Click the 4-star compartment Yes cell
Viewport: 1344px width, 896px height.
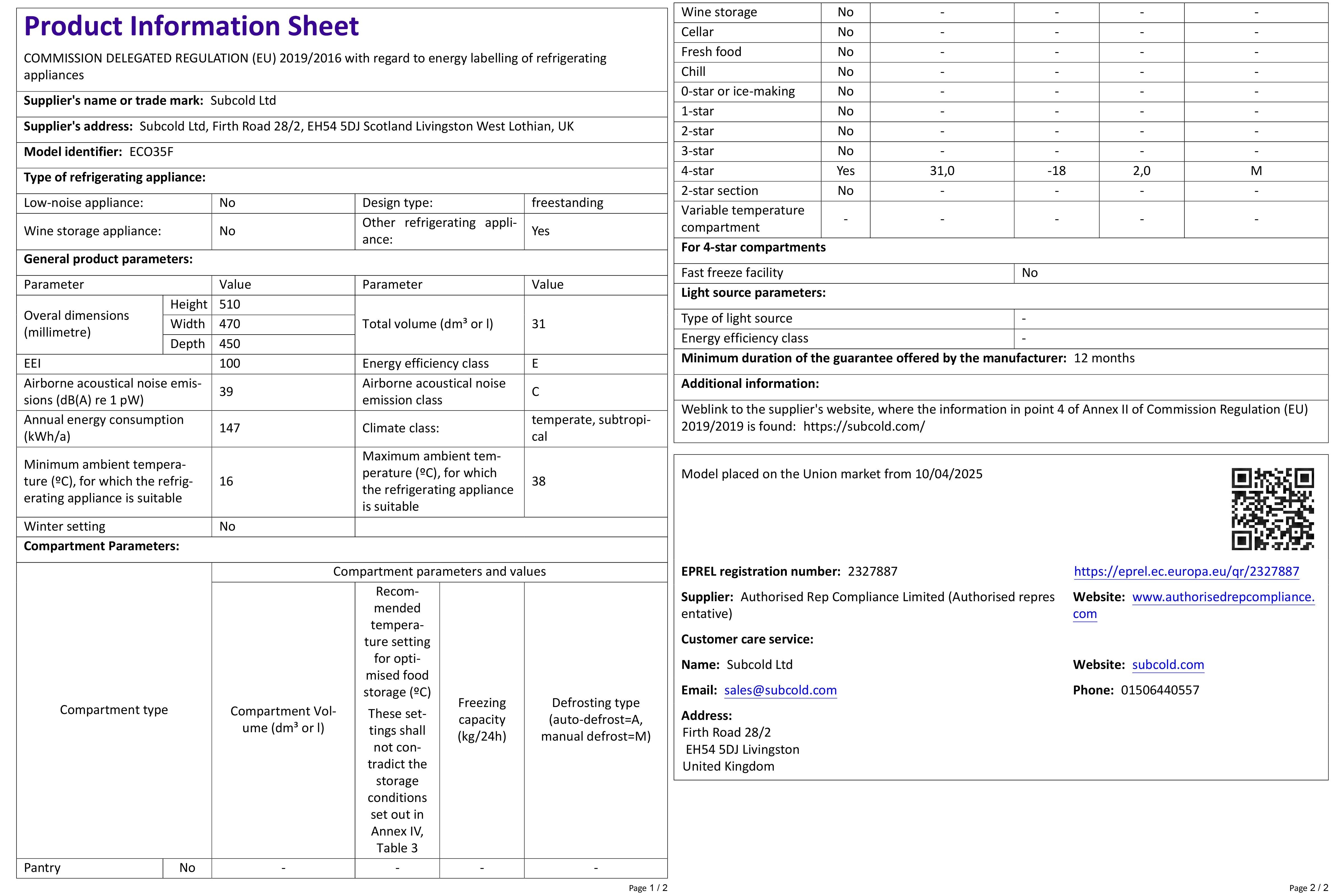(x=845, y=171)
